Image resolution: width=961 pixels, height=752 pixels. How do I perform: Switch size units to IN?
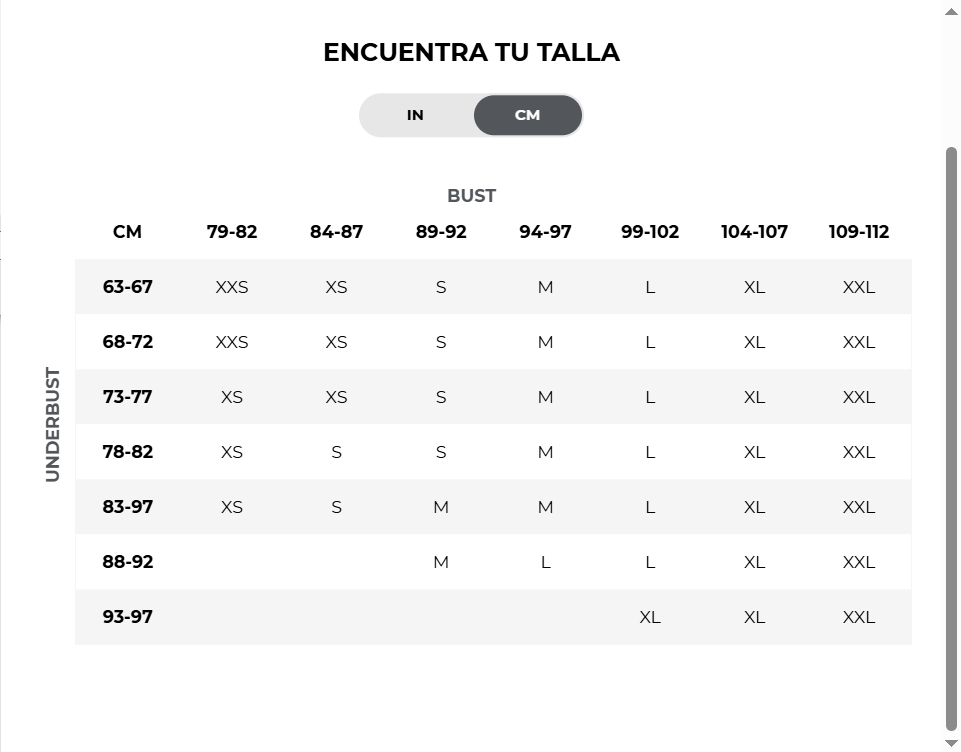tap(415, 115)
